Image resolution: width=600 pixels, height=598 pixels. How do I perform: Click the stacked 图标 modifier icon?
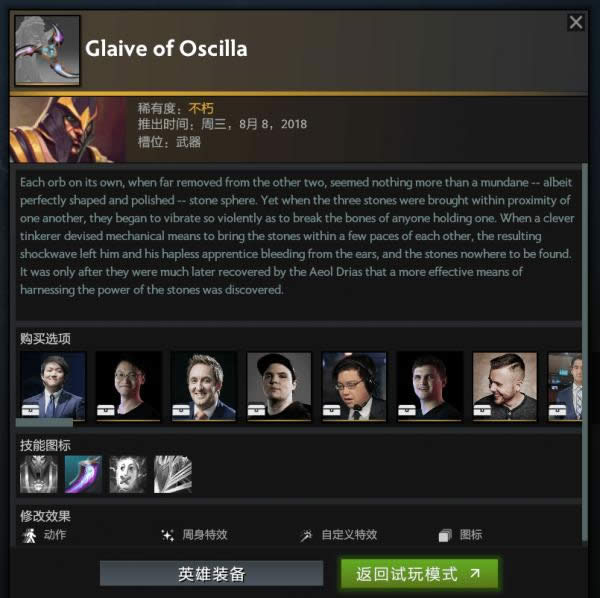click(x=445, y=535)
